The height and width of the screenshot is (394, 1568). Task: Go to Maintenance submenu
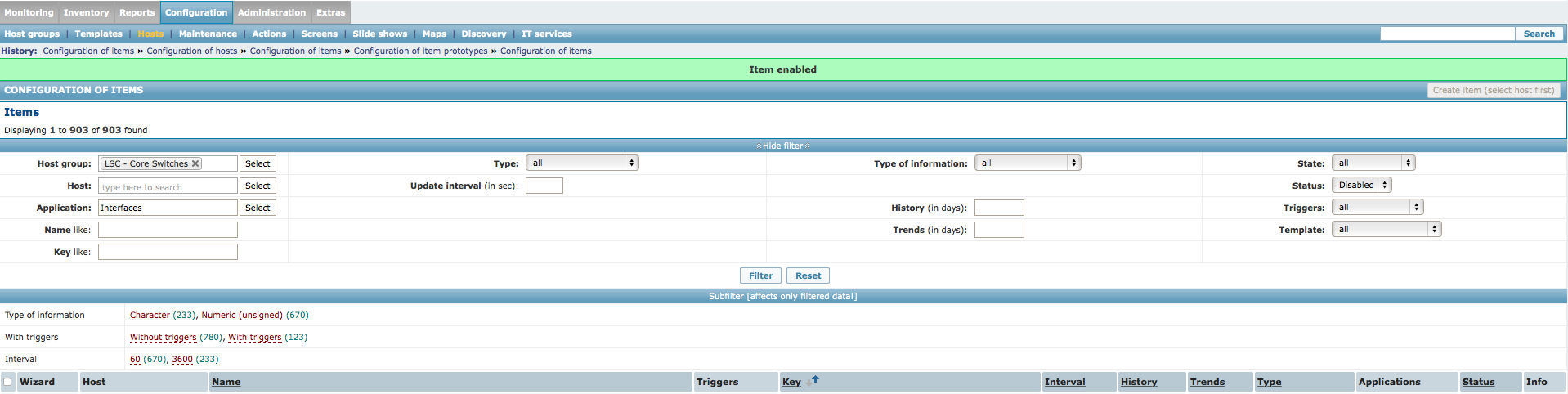tap(208, 34)
